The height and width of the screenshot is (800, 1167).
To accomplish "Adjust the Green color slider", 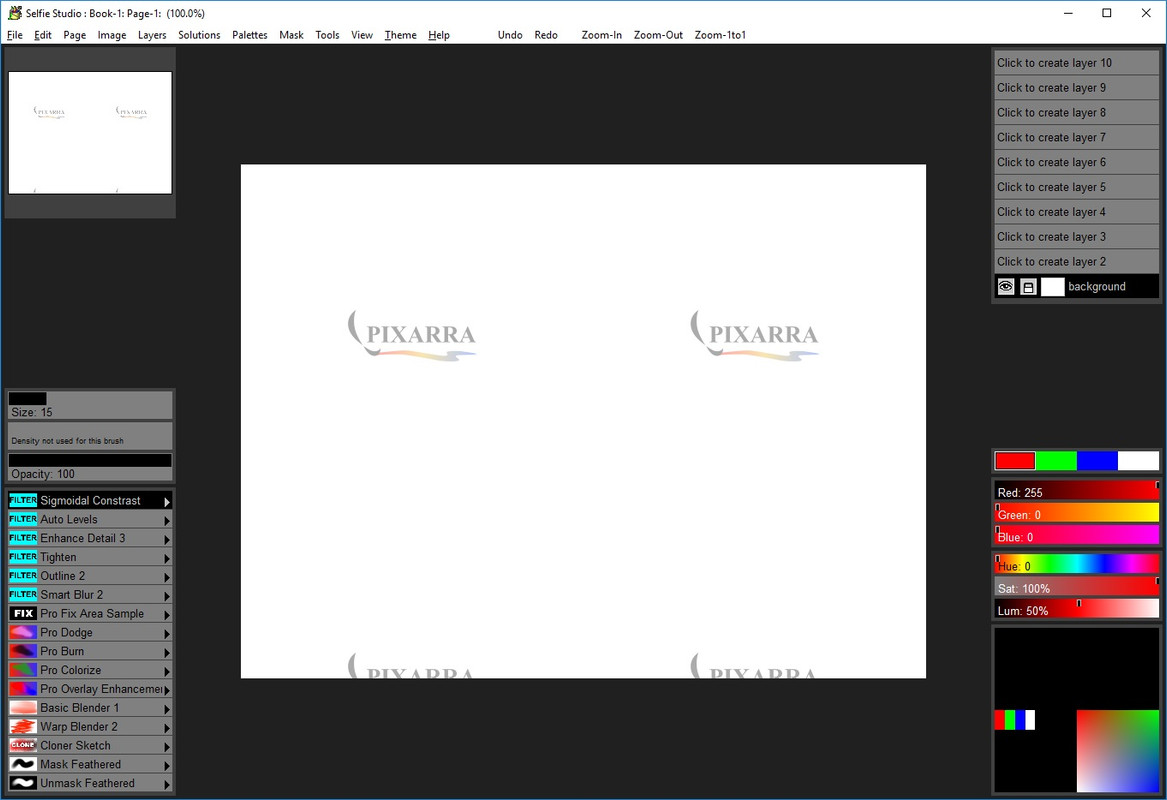I will point(1076,513).
